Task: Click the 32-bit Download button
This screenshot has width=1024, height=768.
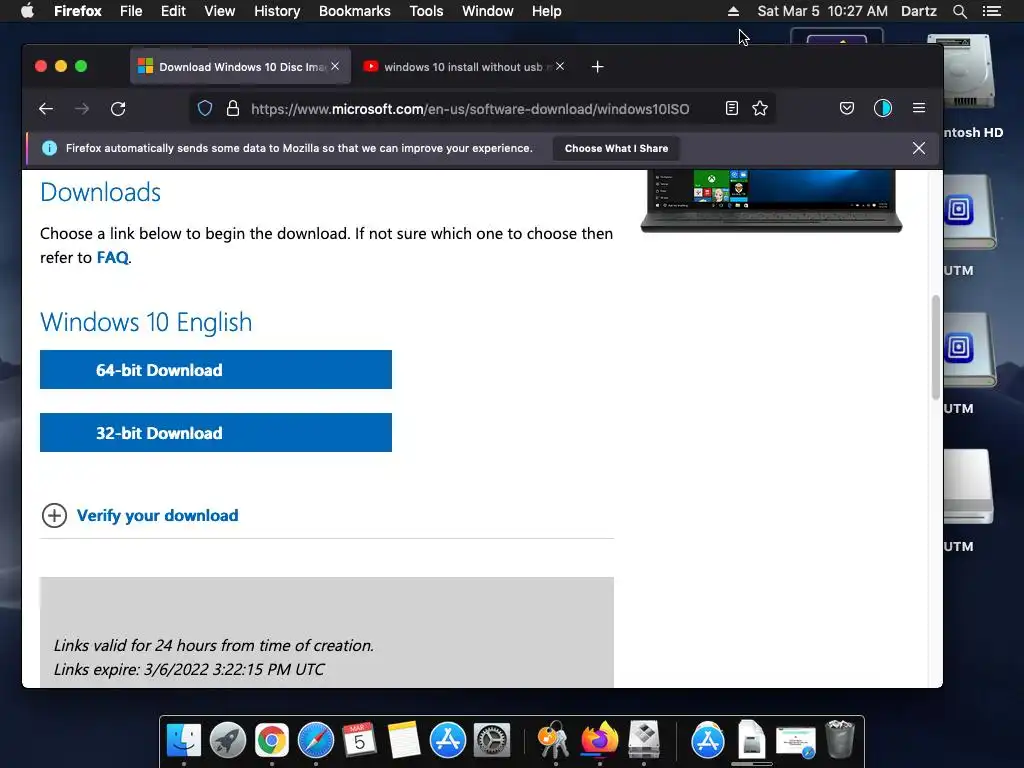Action: [x=216, y=432]
